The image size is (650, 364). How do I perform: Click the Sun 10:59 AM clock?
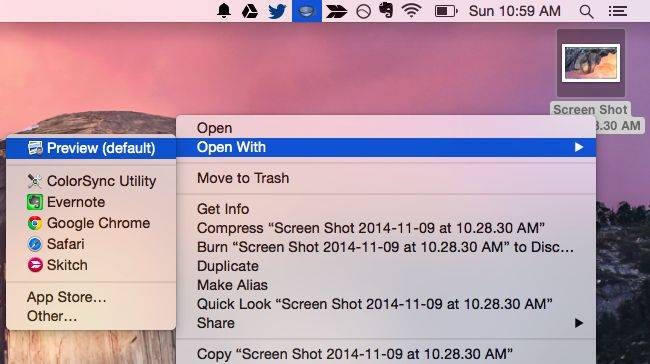tap(514, 11)
